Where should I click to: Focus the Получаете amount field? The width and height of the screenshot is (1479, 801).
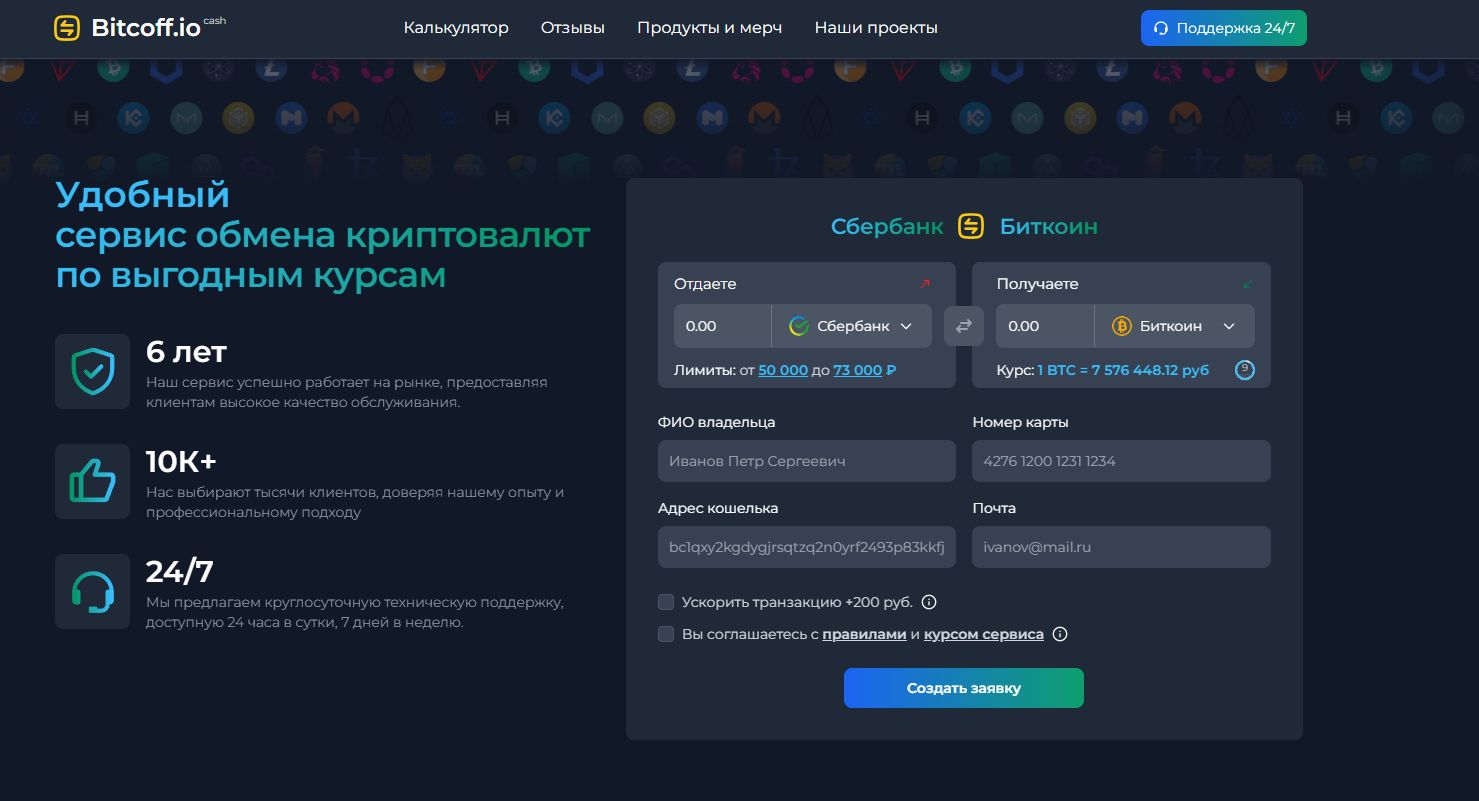coord(1045,326)
